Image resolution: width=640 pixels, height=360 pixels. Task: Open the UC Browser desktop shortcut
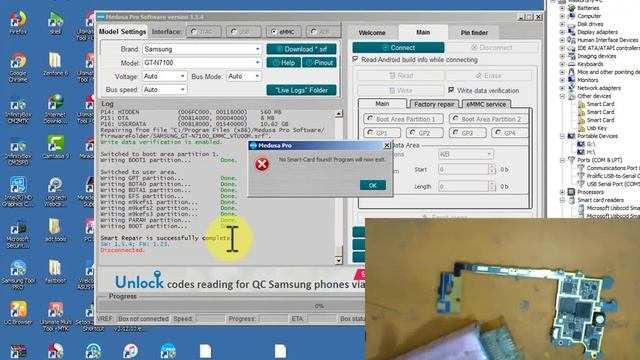18,313
